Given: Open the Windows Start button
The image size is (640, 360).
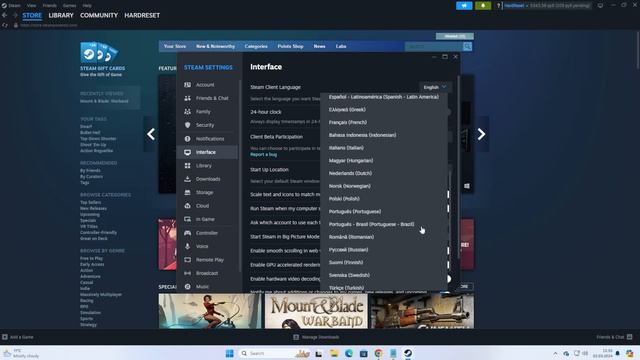Looking at the screenshot, I should point(229,353).
